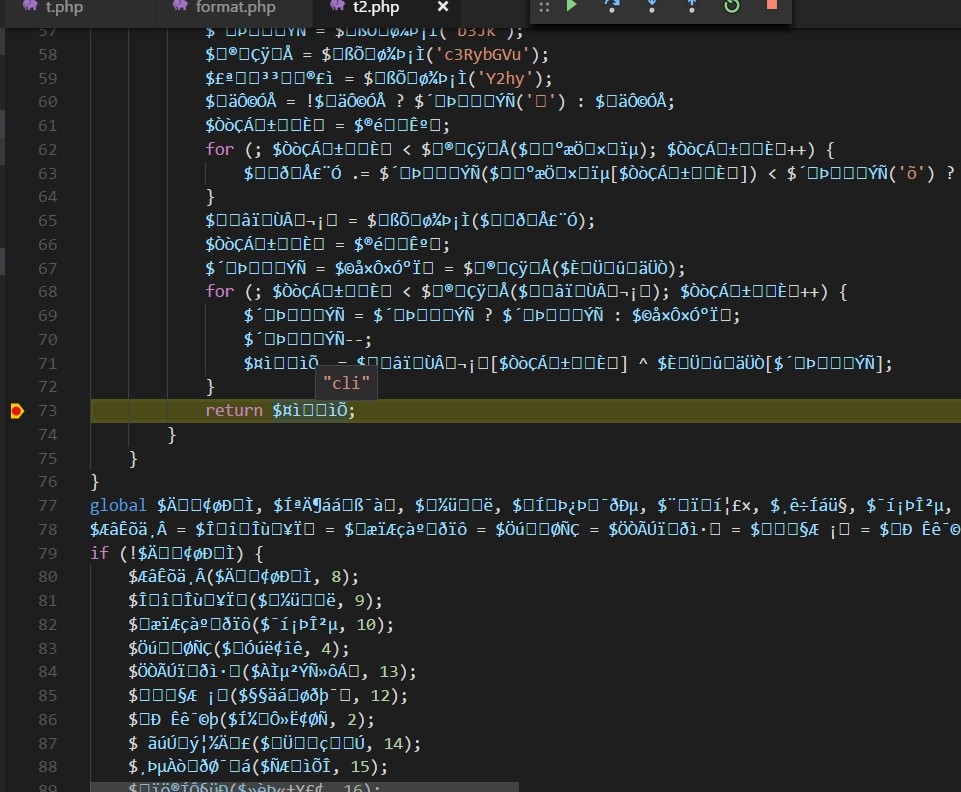The image size is (961, 792).
Task: Step out in the debug toolbar
Action: click(x=691, y=6)
